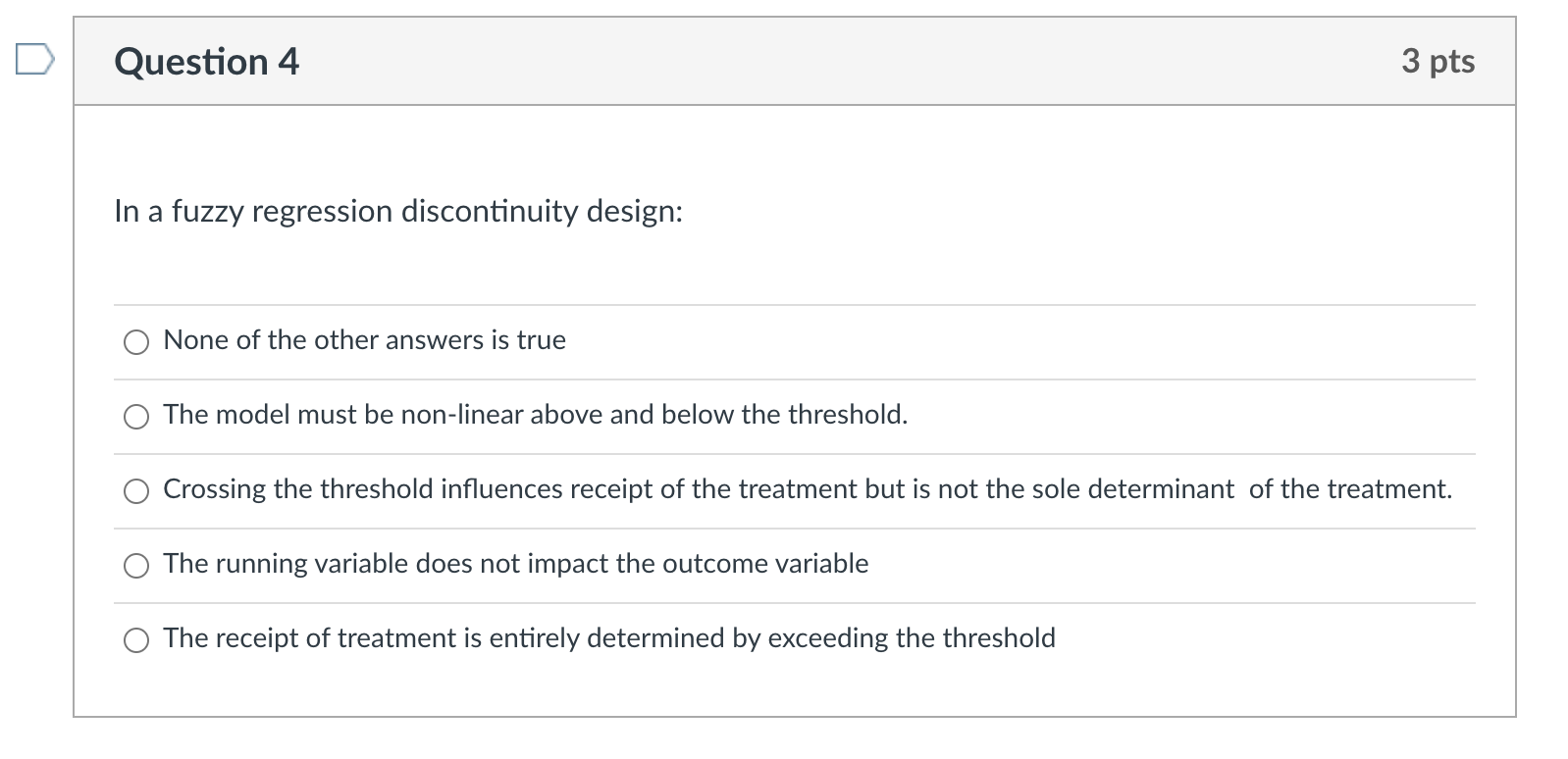Viewport: 1568px width, 759px height.
Task: Click the answer text about crossing the threshold
Action: [x=807, y=490]
